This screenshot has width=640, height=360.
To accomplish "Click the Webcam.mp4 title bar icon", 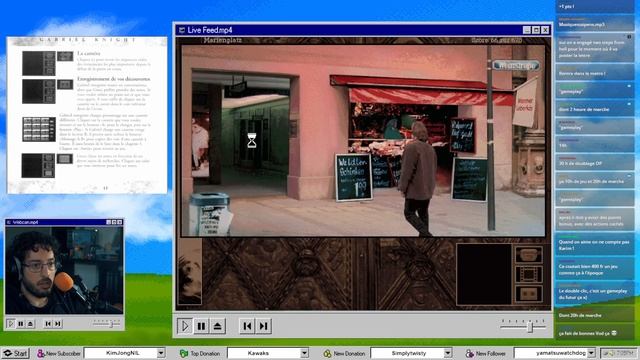I will (9, 222).
